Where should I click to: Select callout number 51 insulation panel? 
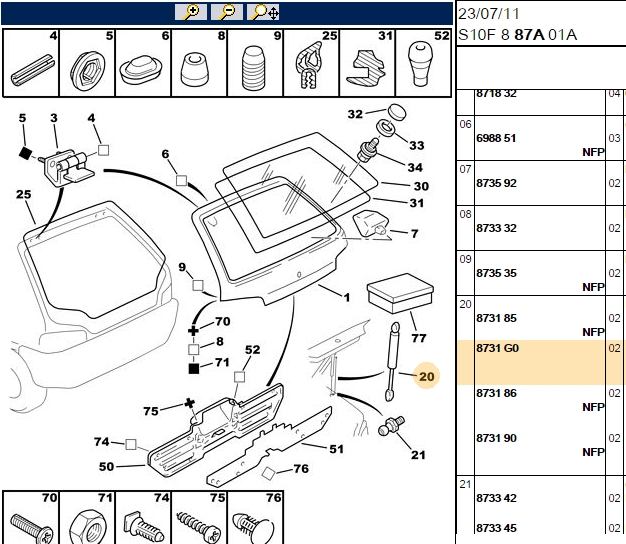click(336, 449)
